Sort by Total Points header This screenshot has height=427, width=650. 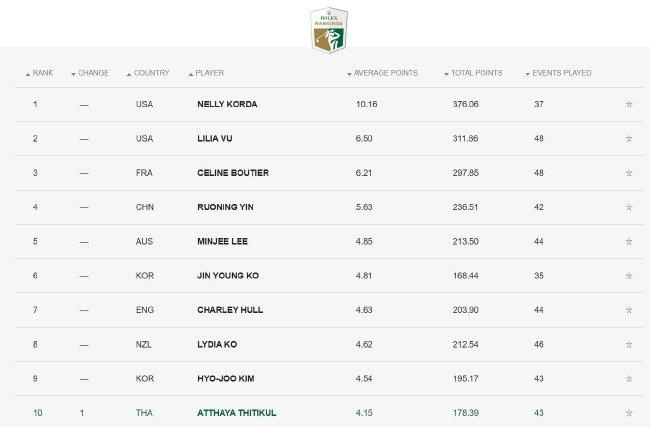(473, 73)
